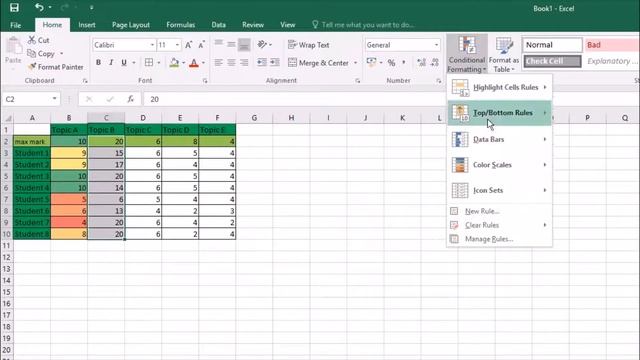
Task: Open the Icon Sets submenu
Action: 500,190
